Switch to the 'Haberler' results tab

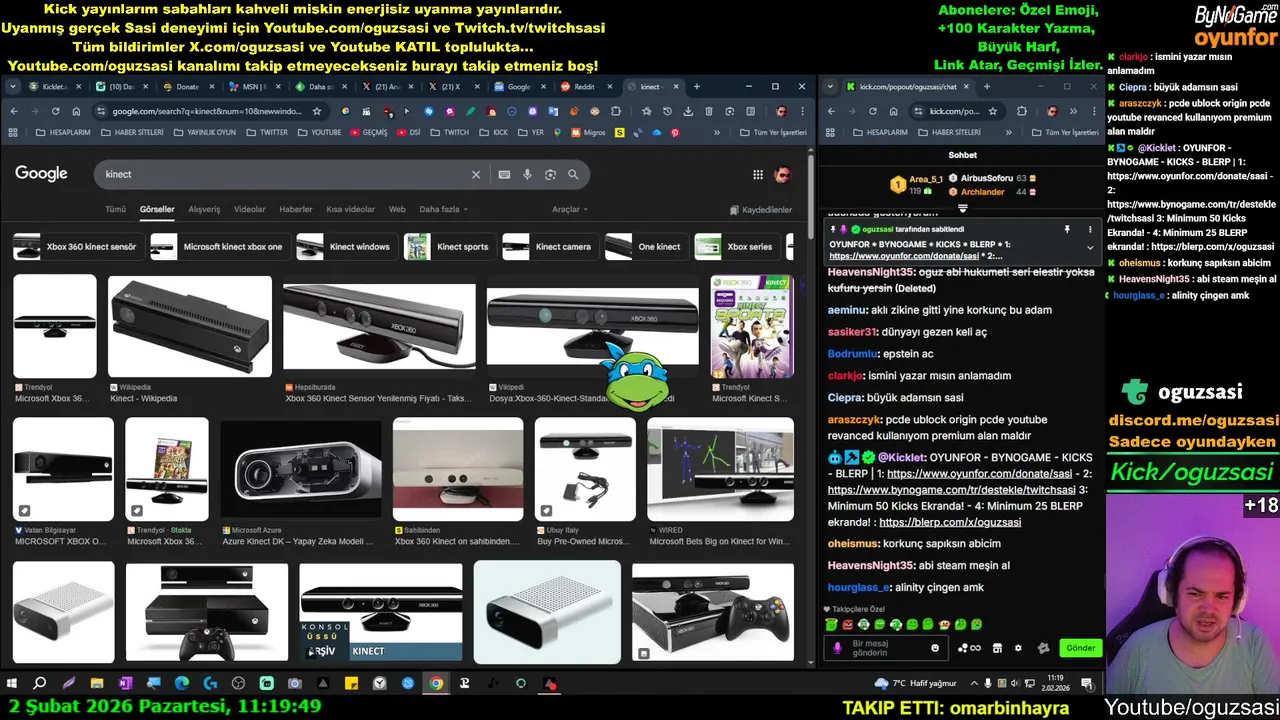point(296,209)
